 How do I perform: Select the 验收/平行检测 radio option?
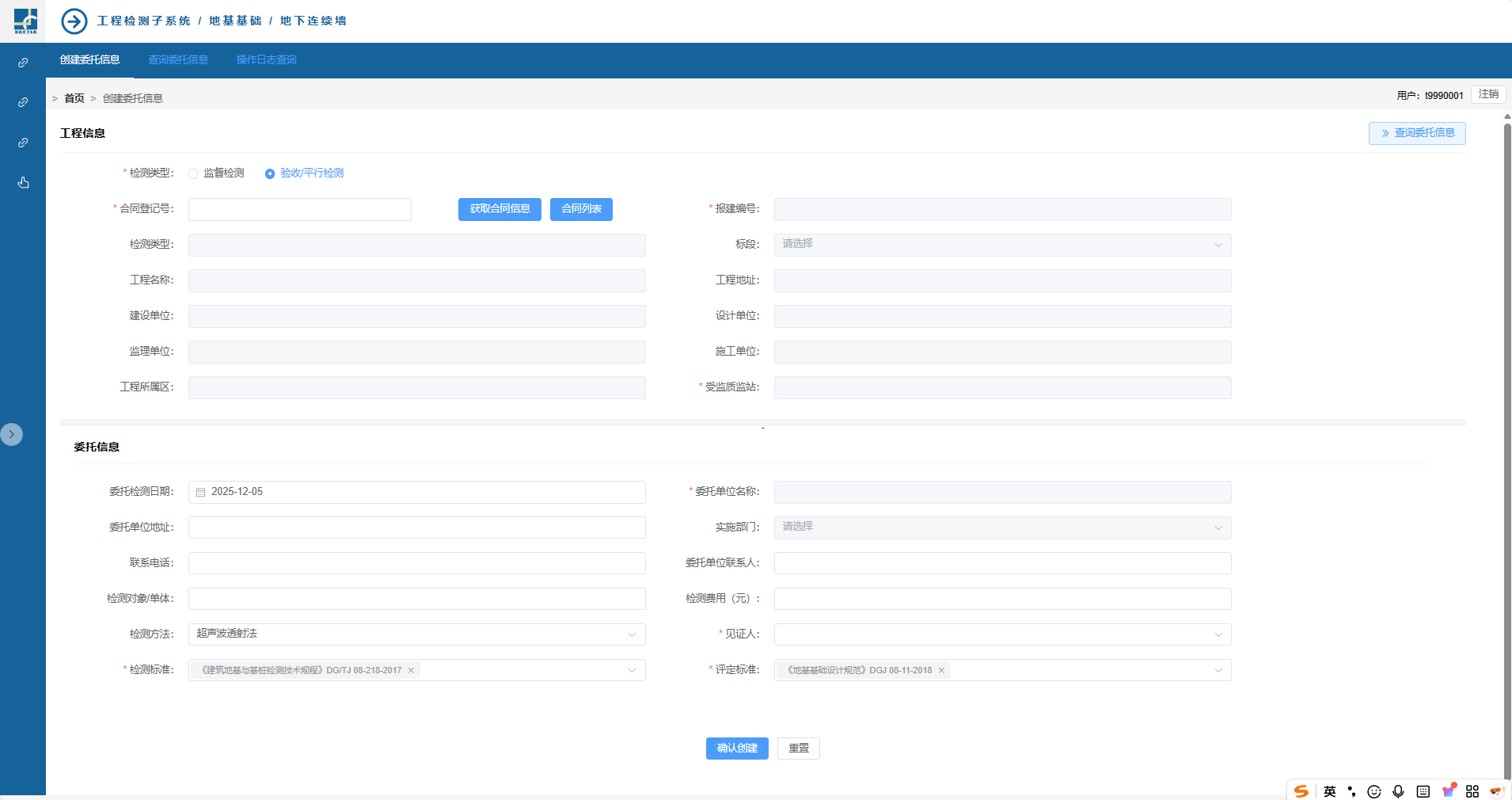tap(270, 173)
